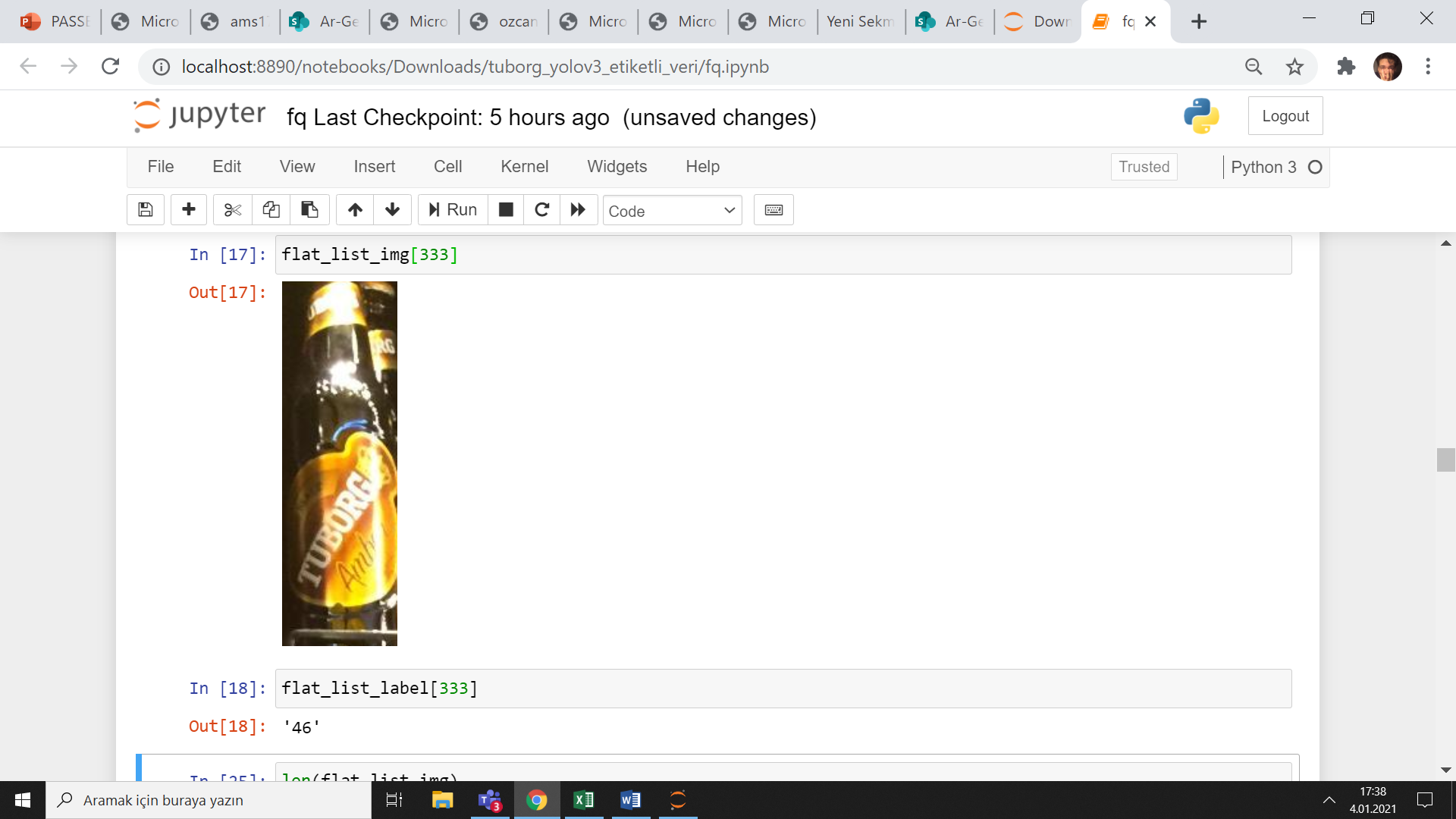Cut the selected cell
Image resolution: width=1456 pixels, height=819 pixels.
[232, 210]
